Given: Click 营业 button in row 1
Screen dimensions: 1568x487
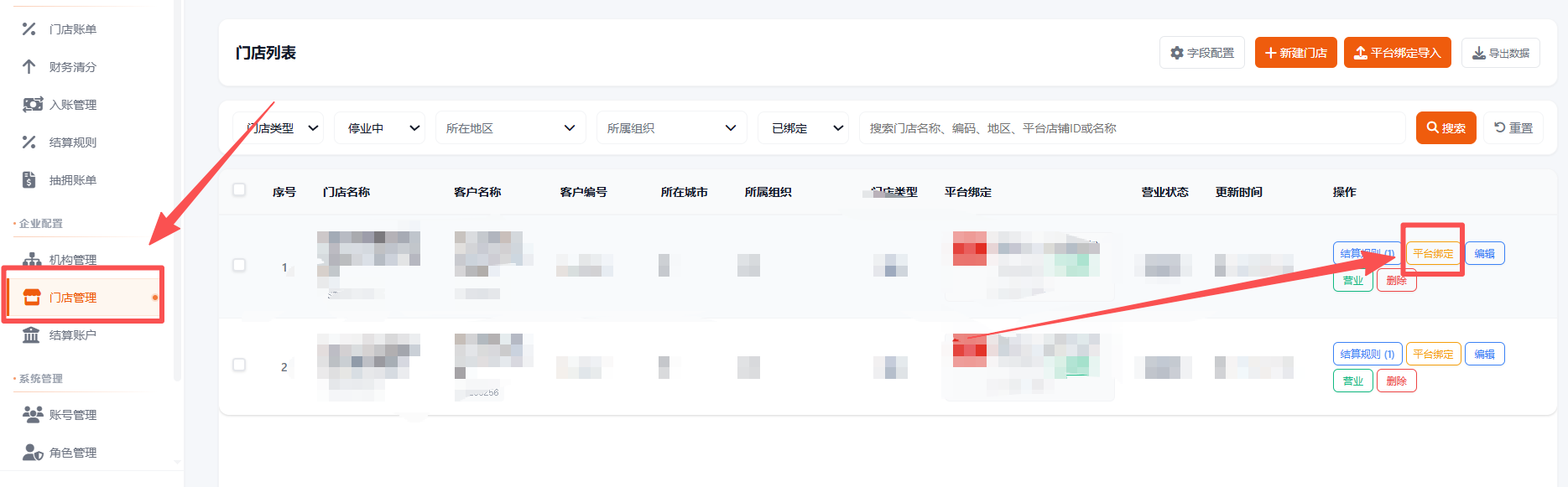Looking at the screenshot, I should coord(1353,280).
